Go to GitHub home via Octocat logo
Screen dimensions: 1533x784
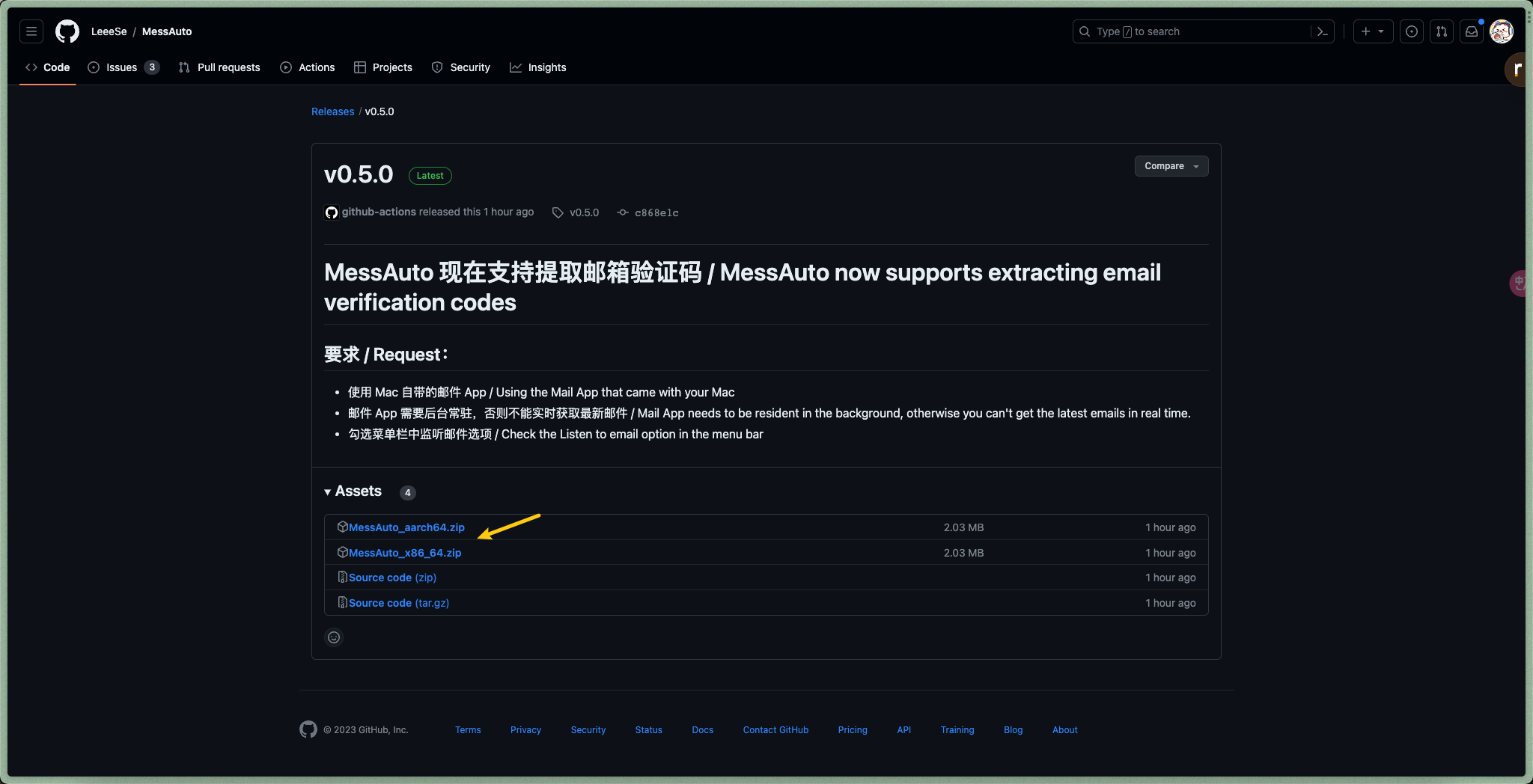point(67,31)
